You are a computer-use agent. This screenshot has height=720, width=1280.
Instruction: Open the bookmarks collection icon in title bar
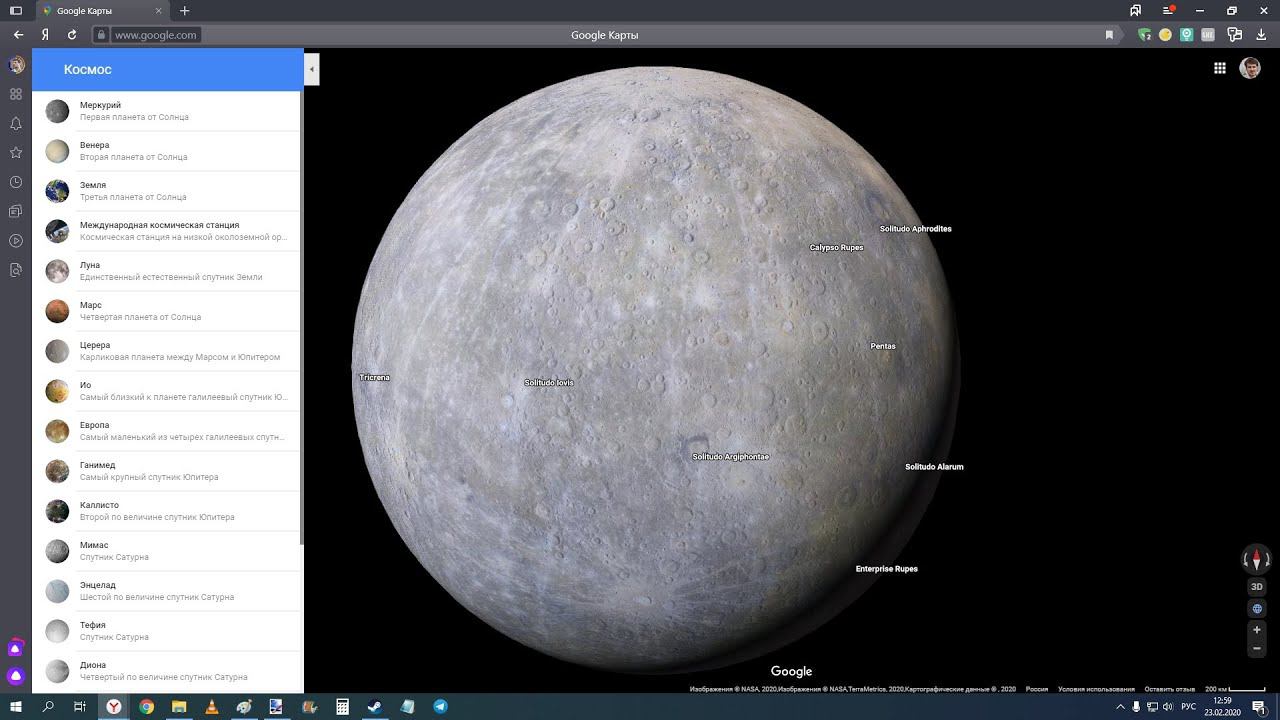point(1136,11)
